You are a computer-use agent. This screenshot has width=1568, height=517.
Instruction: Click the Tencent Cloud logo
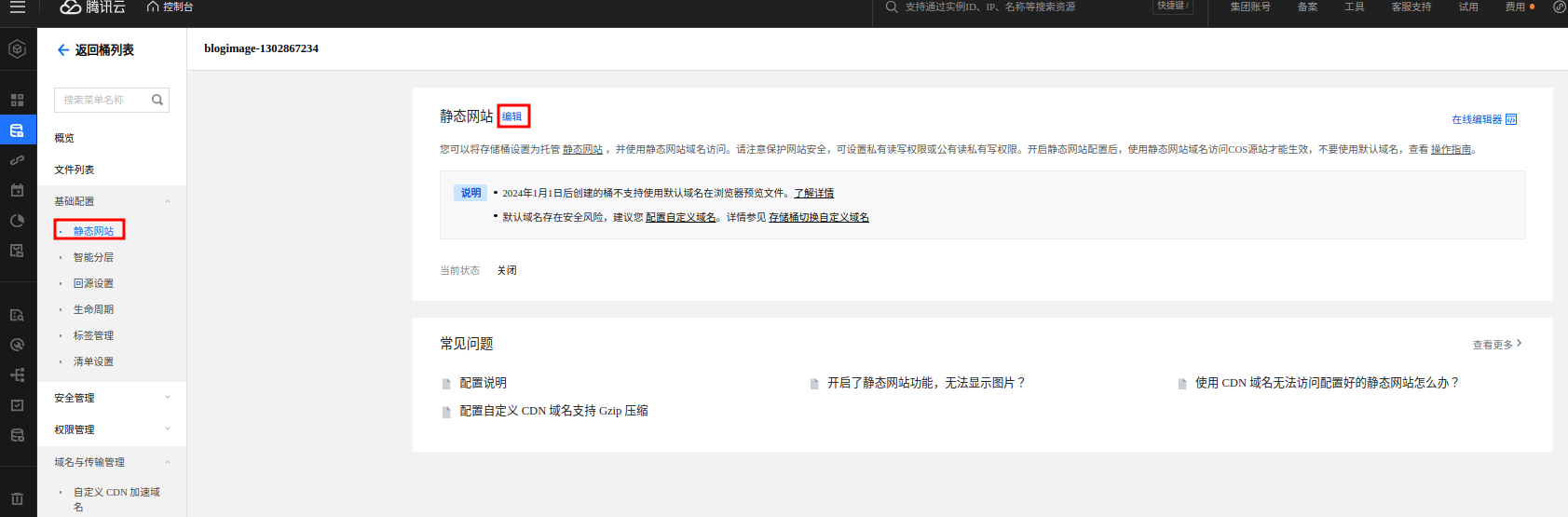(x=92, y=7)
